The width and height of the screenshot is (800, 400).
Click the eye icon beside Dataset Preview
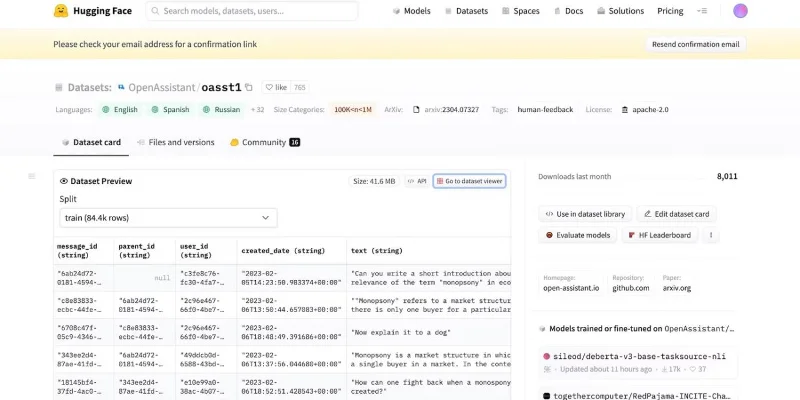tap(64, 181)
